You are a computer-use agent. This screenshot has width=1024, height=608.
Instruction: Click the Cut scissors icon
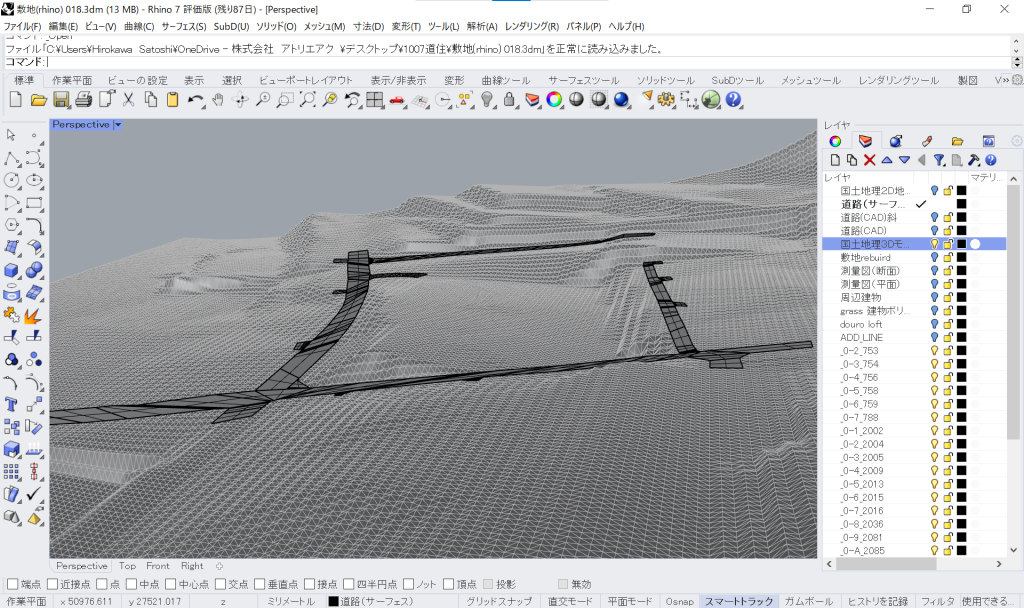coord(129,100)
